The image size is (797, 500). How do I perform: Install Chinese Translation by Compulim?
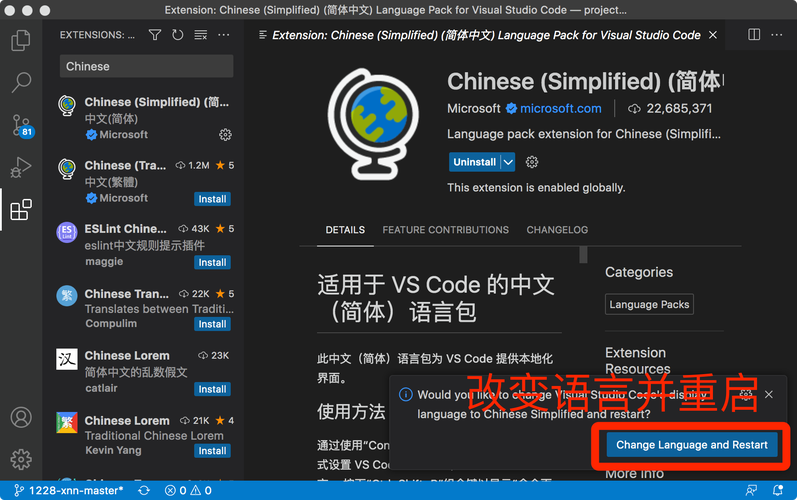pyautogui.click(x=212, y=324)
